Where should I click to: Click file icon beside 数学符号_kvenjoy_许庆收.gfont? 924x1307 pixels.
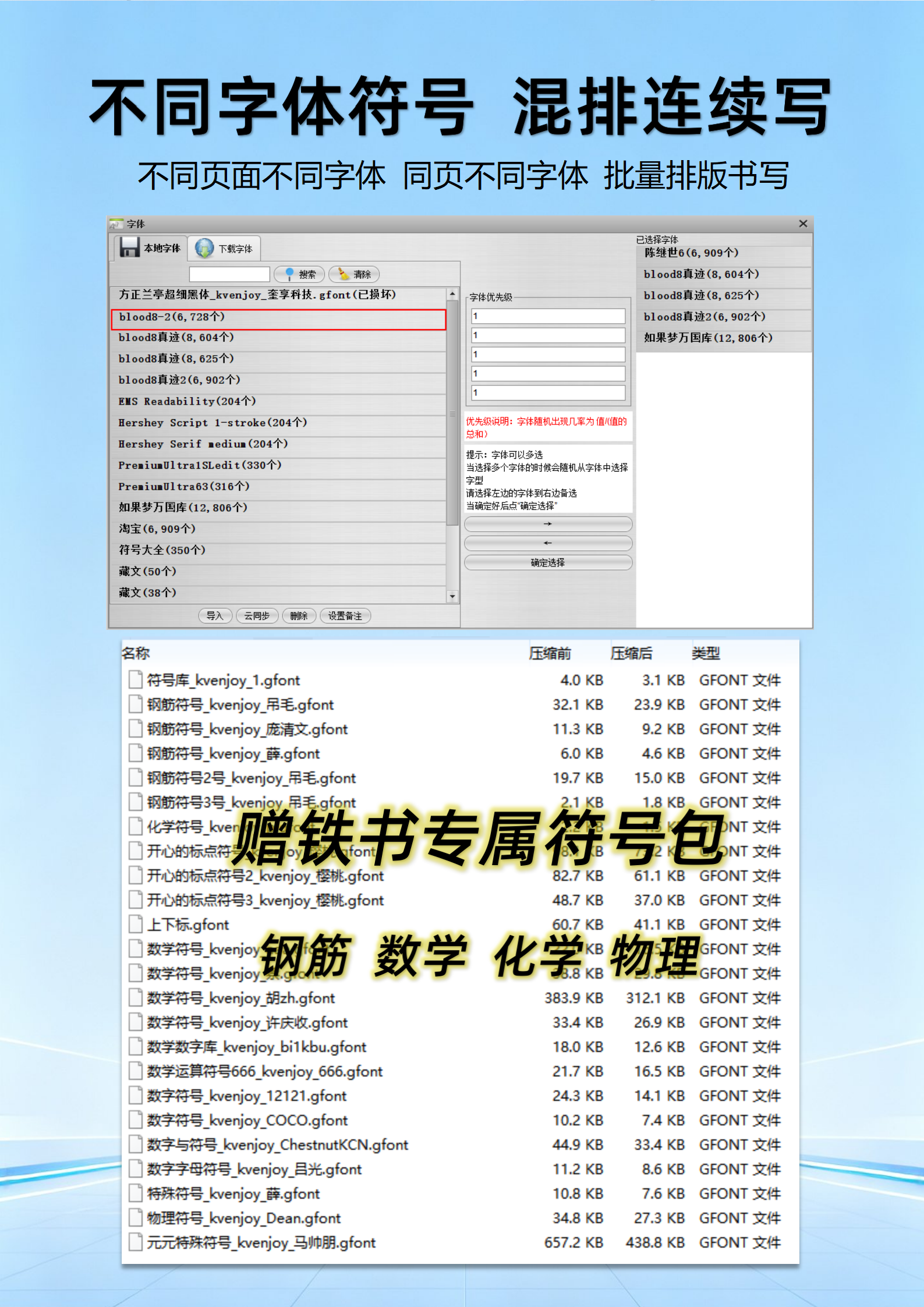136,1022
